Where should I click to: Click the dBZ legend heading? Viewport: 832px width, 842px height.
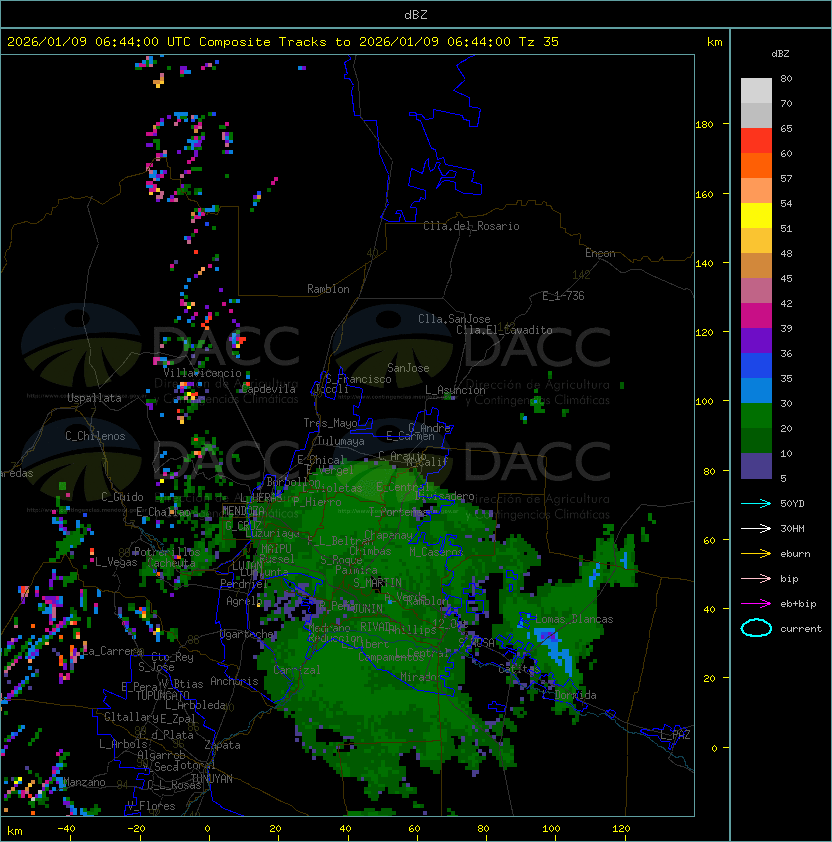click(780, 54)
